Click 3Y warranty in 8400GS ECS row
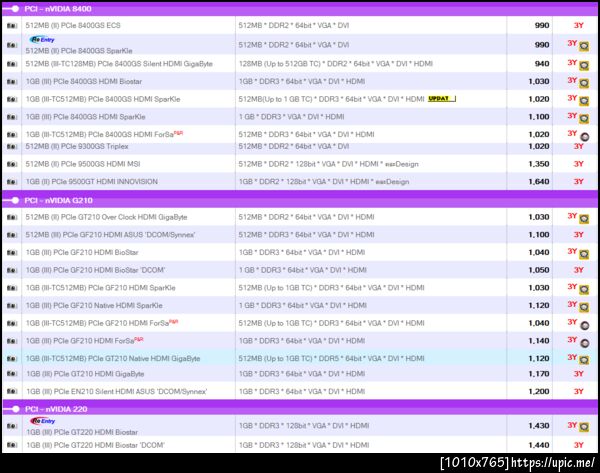Image resolution: width=600 pixels, height=473 pixels. 578,26
